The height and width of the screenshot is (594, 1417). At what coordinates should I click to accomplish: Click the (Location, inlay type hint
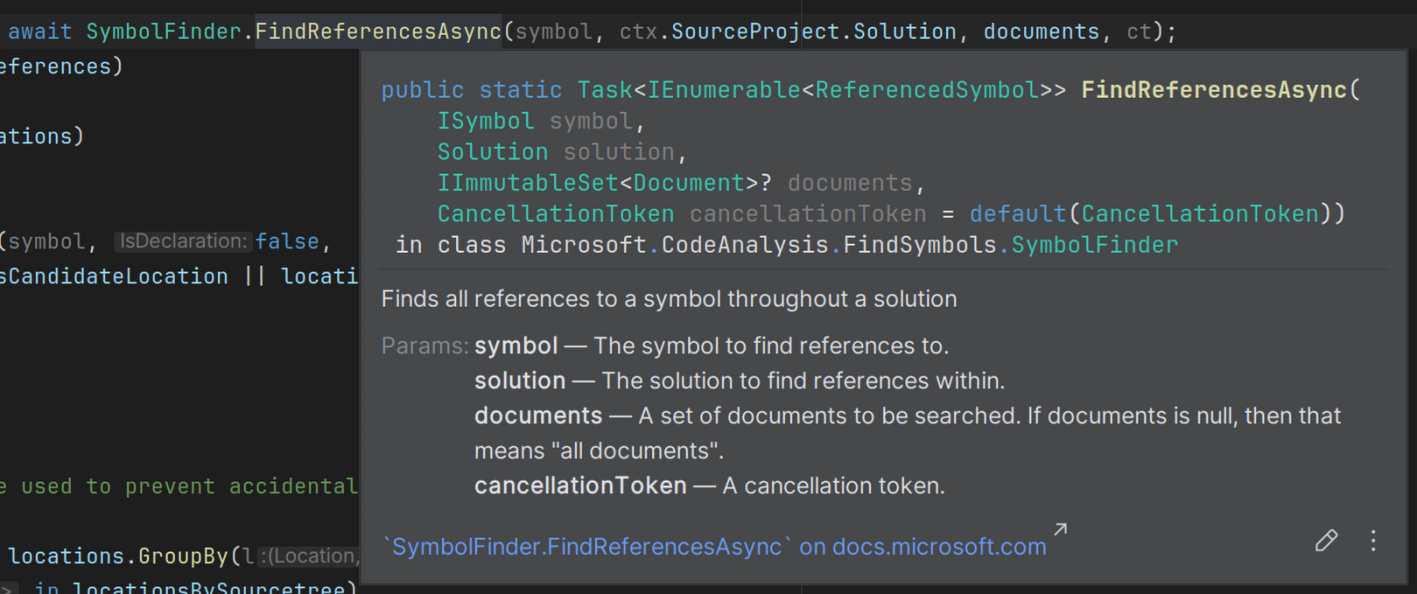(x=307, y=556)
